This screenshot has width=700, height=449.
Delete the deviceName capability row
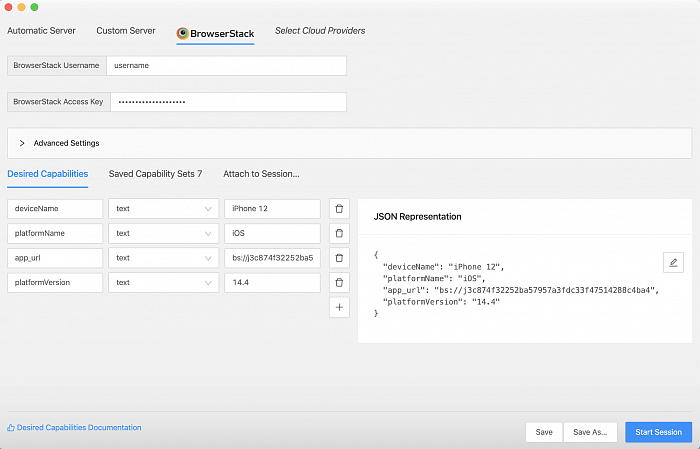point(339,209)
